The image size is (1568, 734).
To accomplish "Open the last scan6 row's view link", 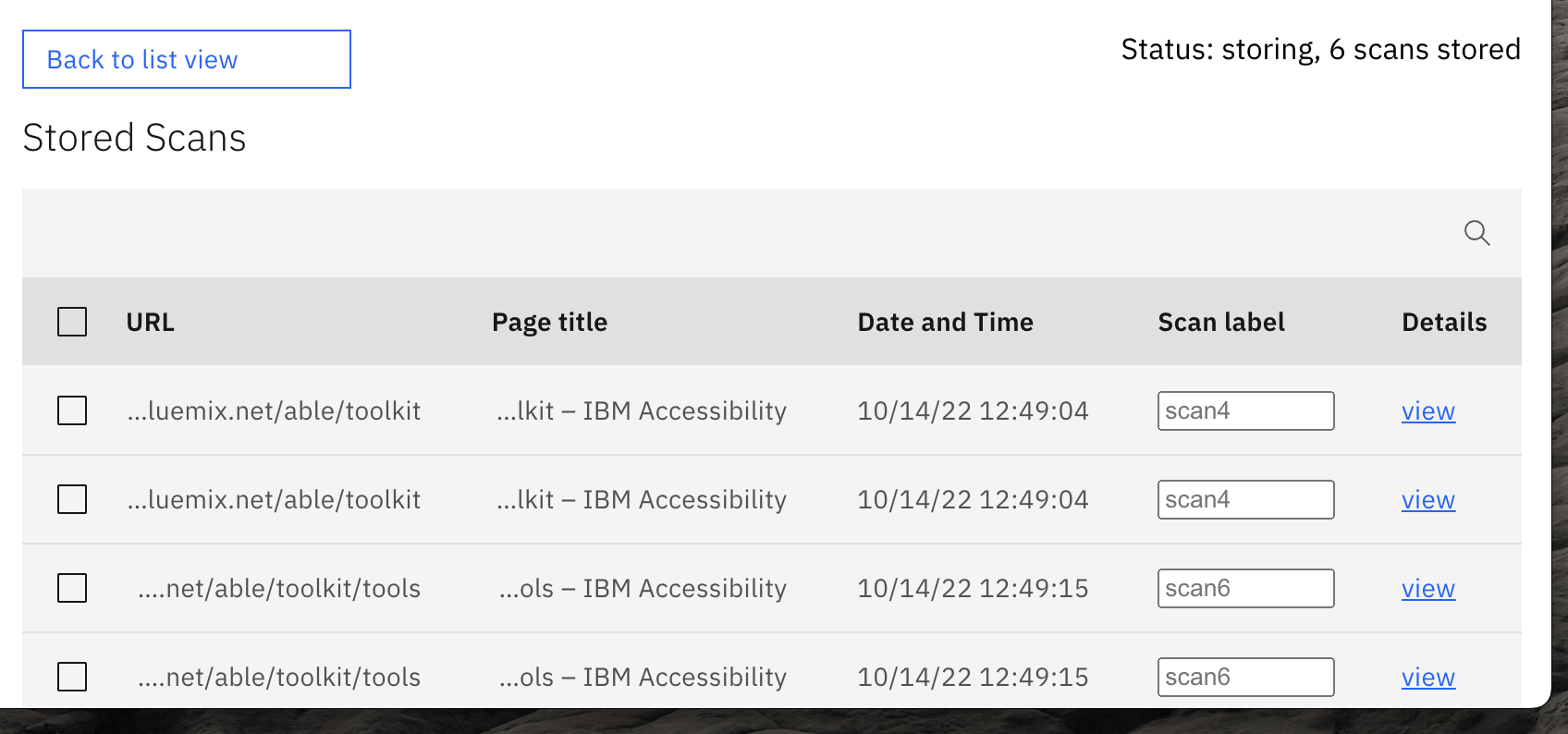I will pos(1427,677).
